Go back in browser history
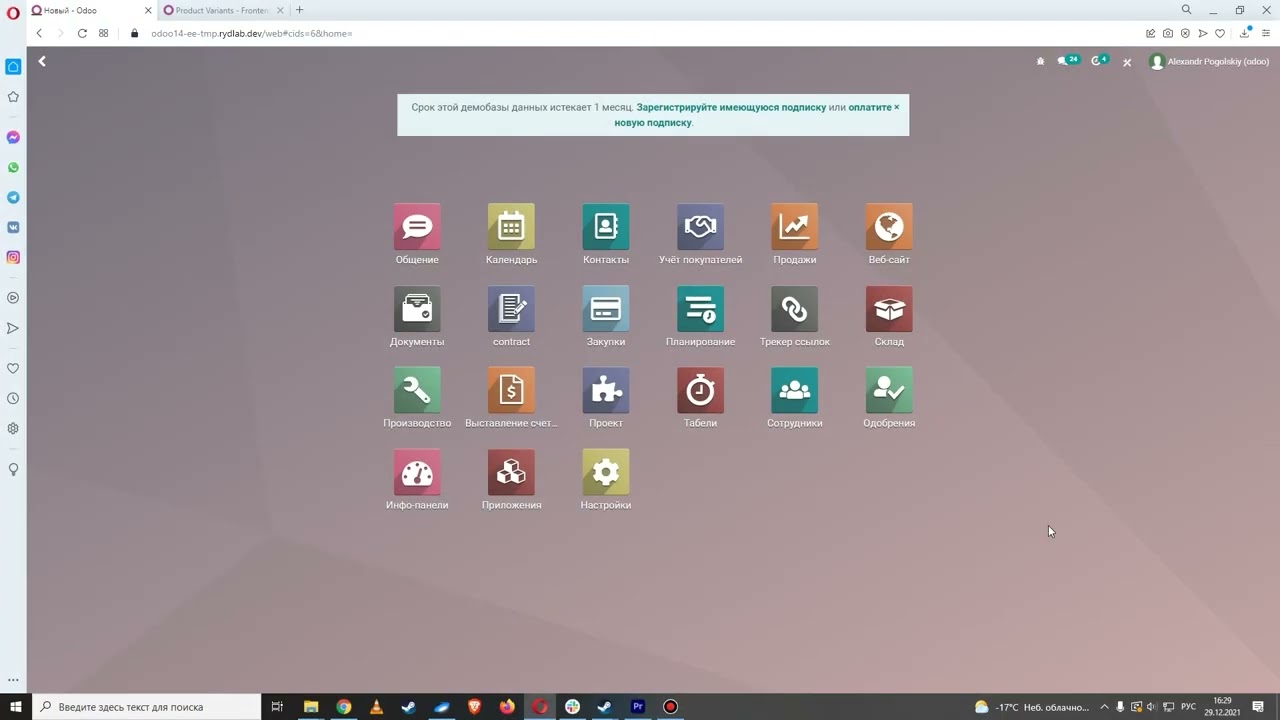The height and width of the screenshot is (720, 1280). (39, 33)
